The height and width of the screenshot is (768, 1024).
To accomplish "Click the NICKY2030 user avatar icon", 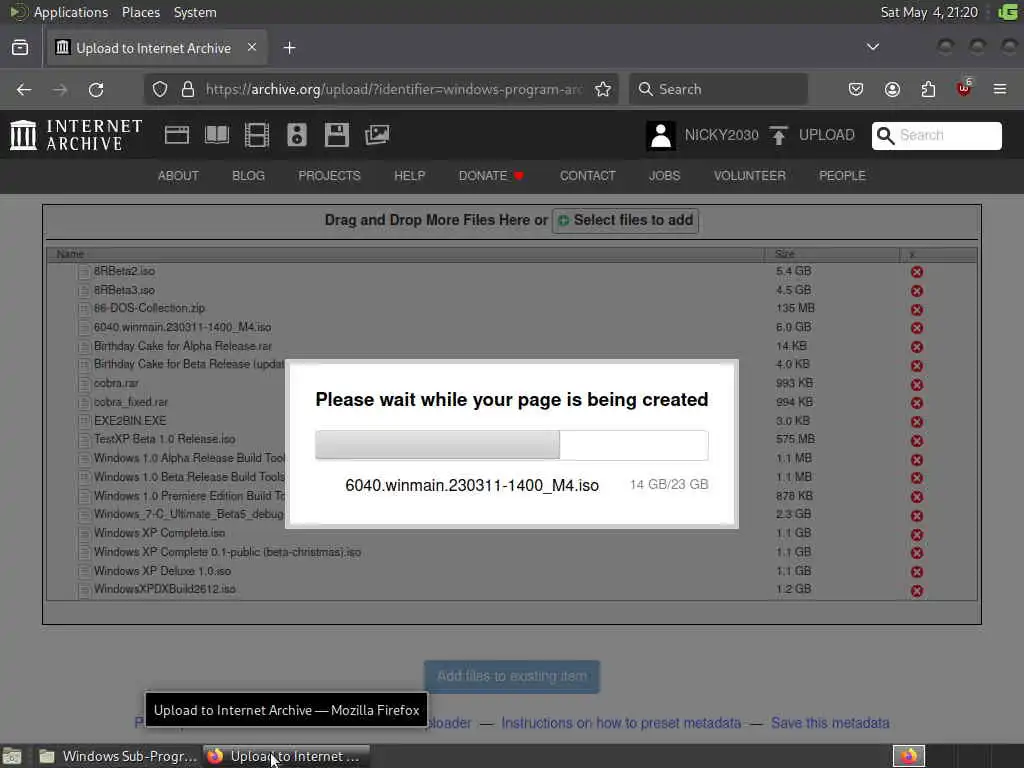I will [x=660, y=136].
